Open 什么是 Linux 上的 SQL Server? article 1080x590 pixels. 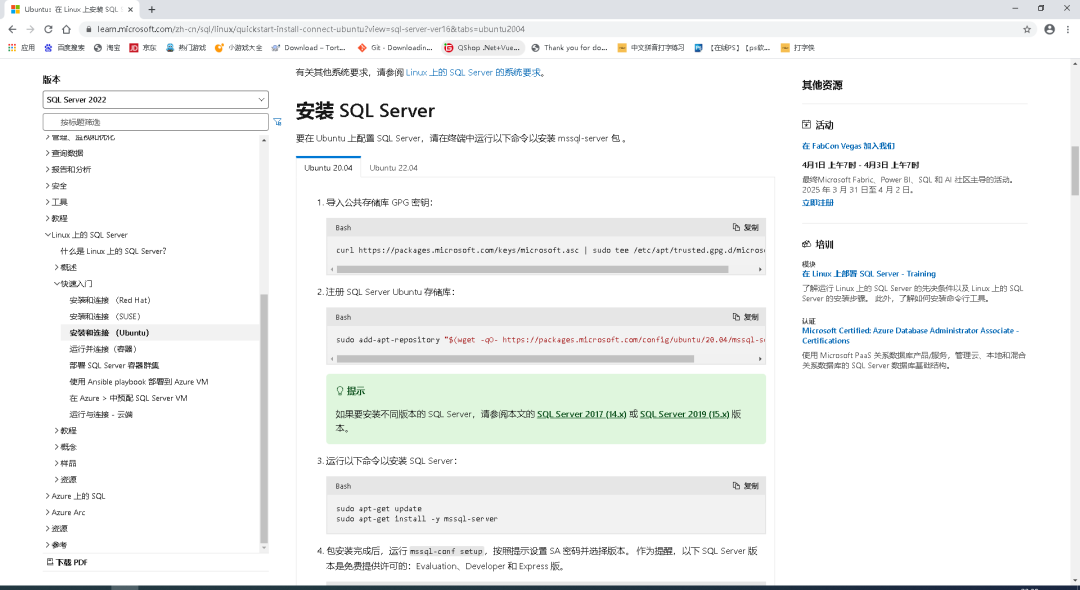tap(114, 251)
